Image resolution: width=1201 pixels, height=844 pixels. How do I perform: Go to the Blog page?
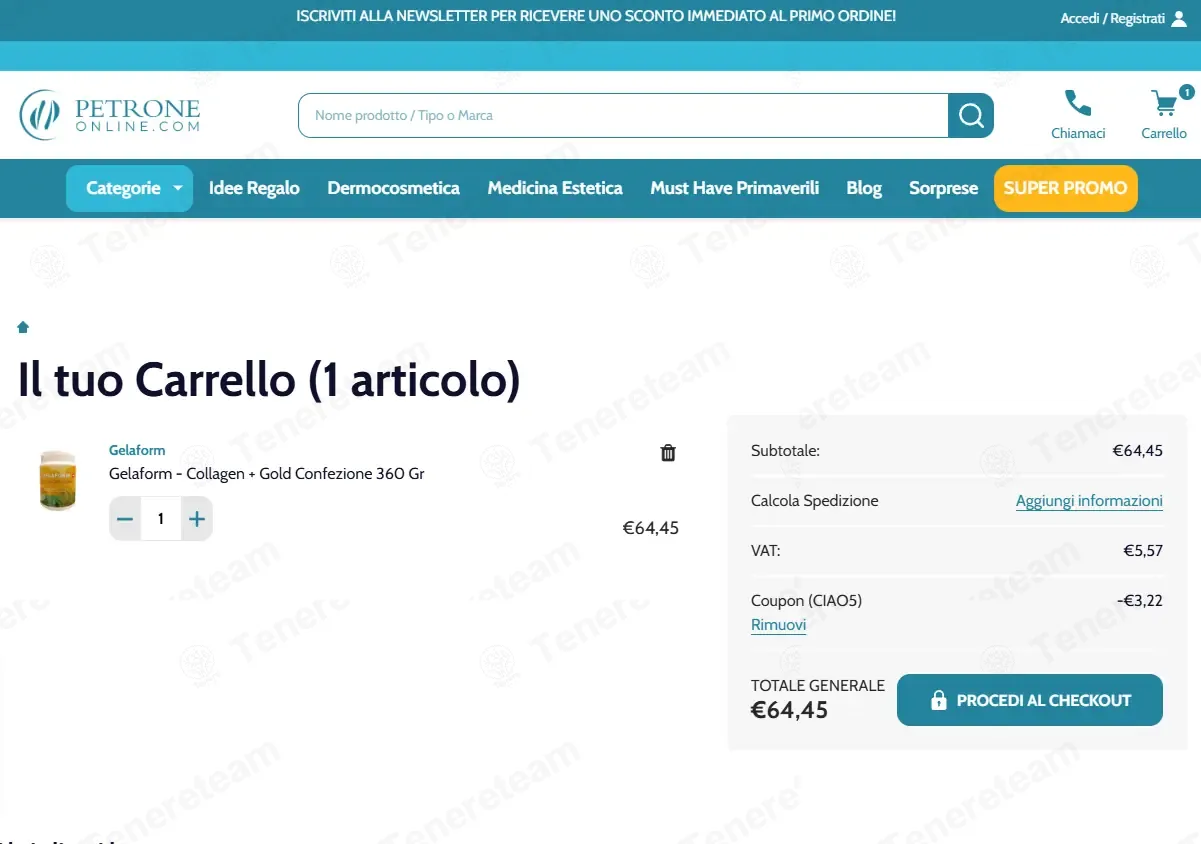tap(864, 188)
